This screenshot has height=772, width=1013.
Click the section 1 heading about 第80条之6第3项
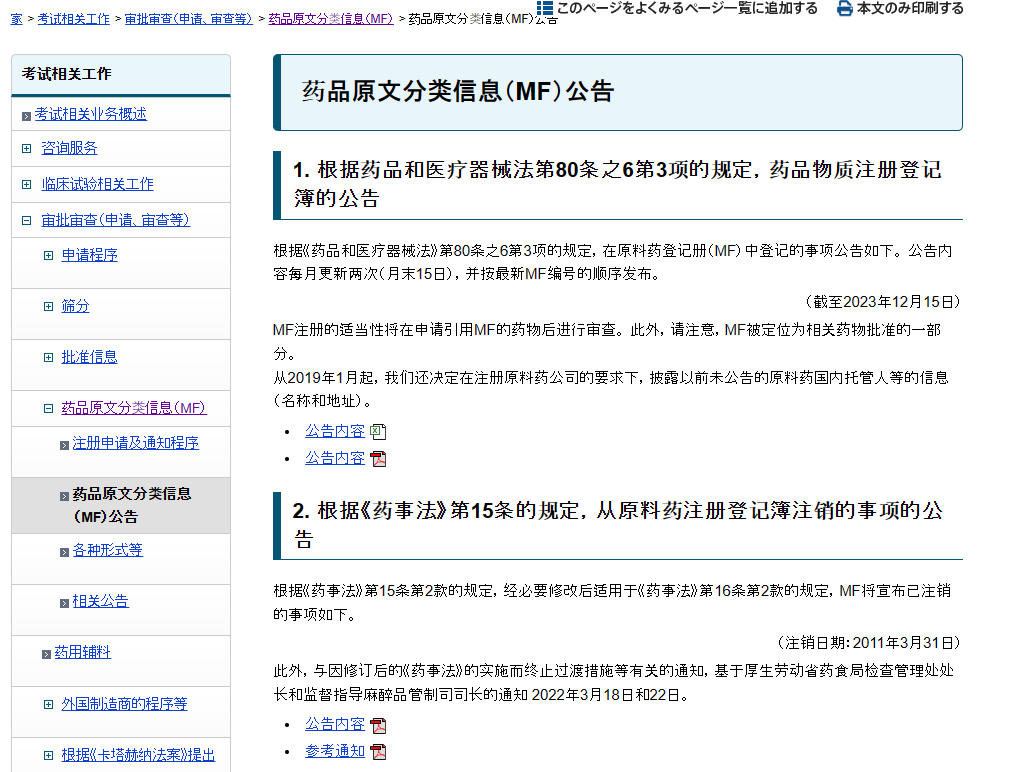(618, 185)
